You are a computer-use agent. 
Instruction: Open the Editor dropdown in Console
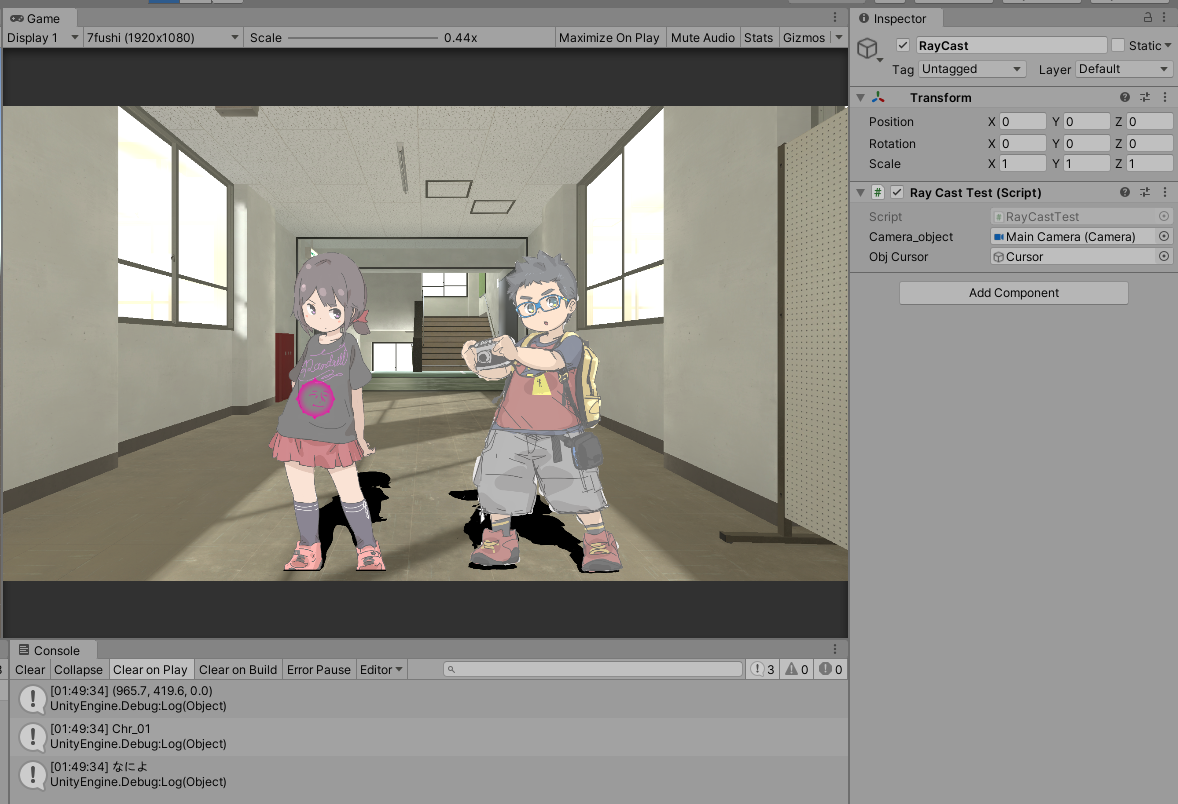tap(381, 669)
